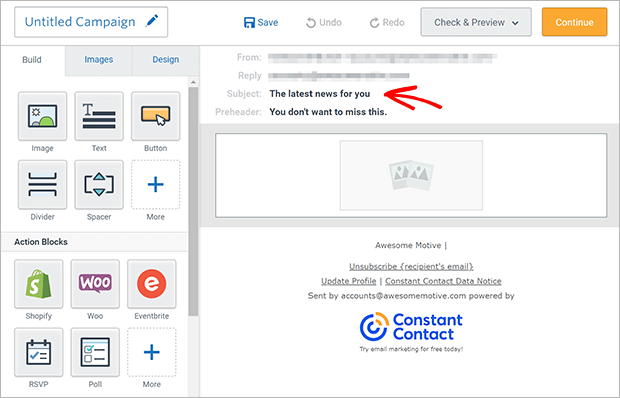The height and width of the screenshot is (398, 620).
Task: Click Try email marketing for free today
Action: [411, 349]
